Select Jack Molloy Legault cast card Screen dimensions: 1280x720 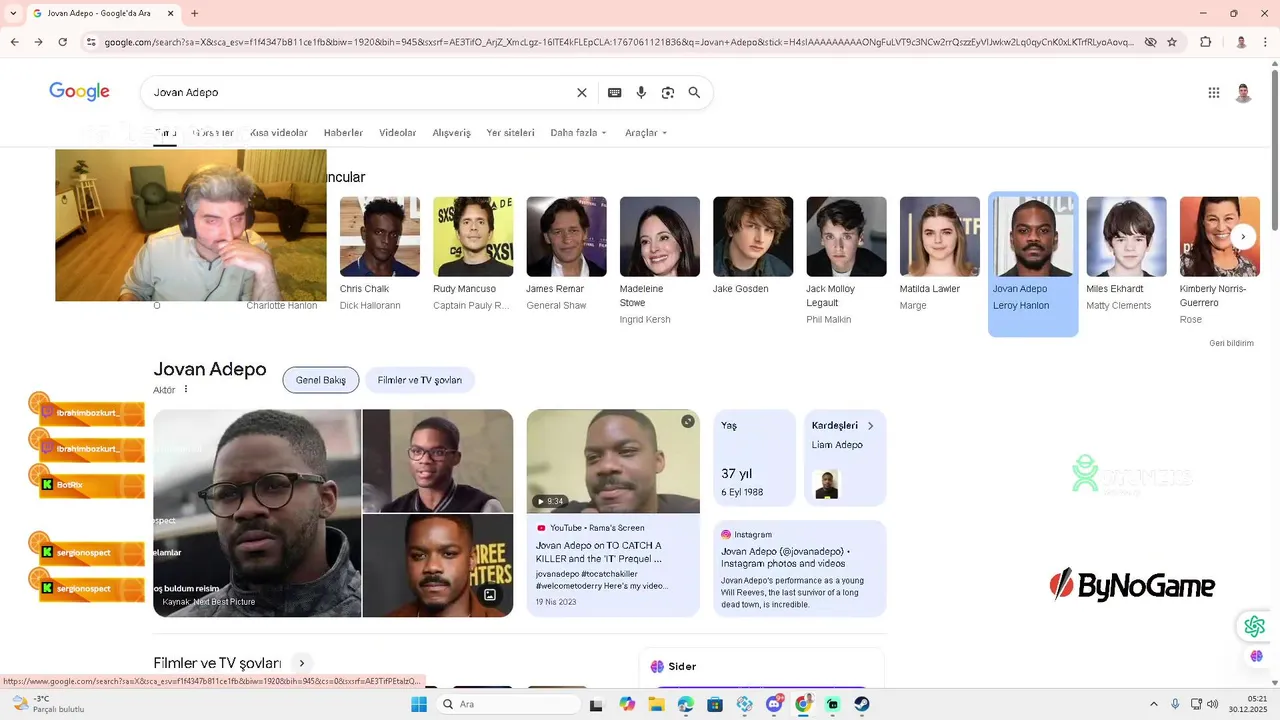[x=846, y=261]
